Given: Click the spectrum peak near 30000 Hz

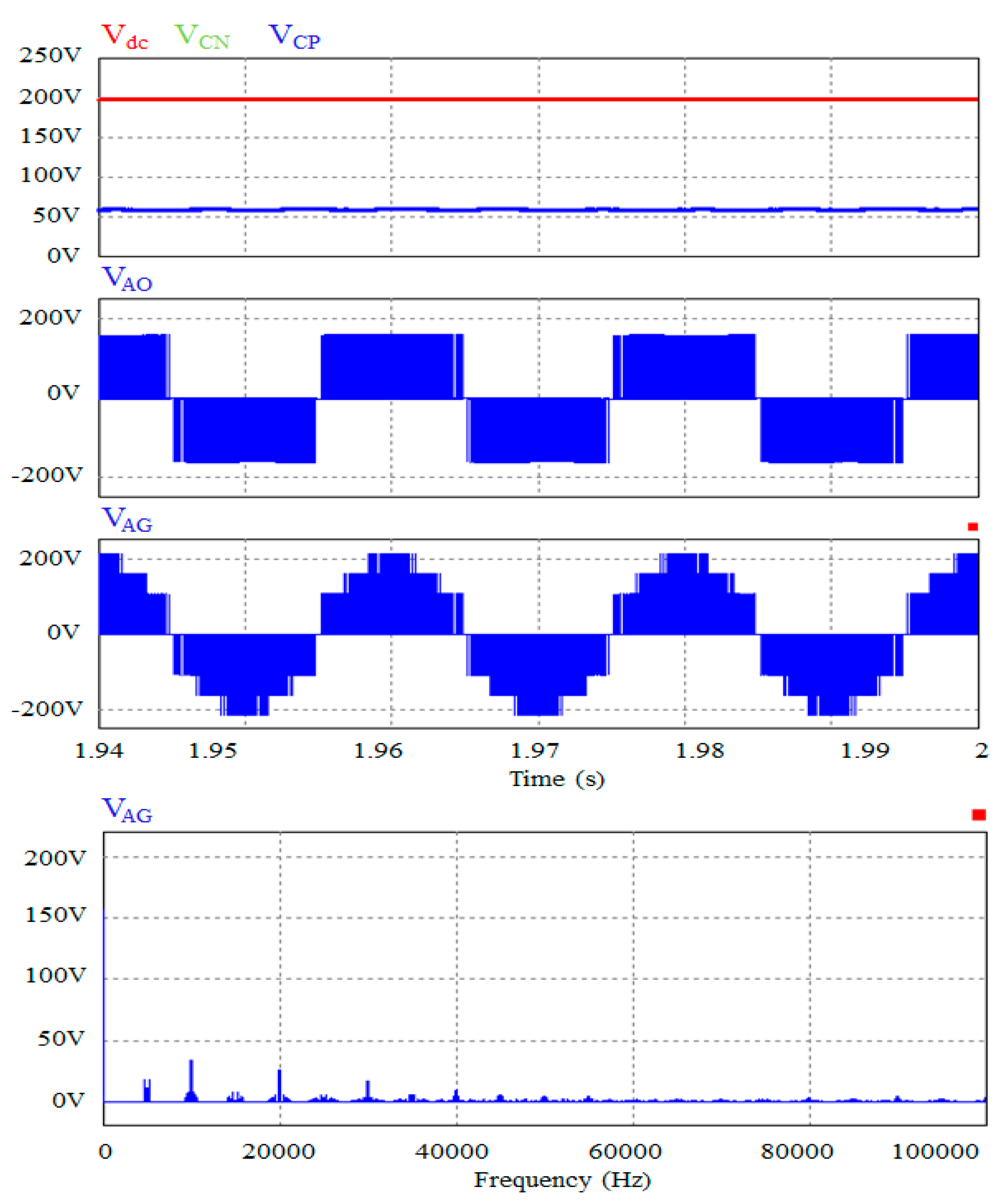Looking at the screenshot, I should [368, 1089].
